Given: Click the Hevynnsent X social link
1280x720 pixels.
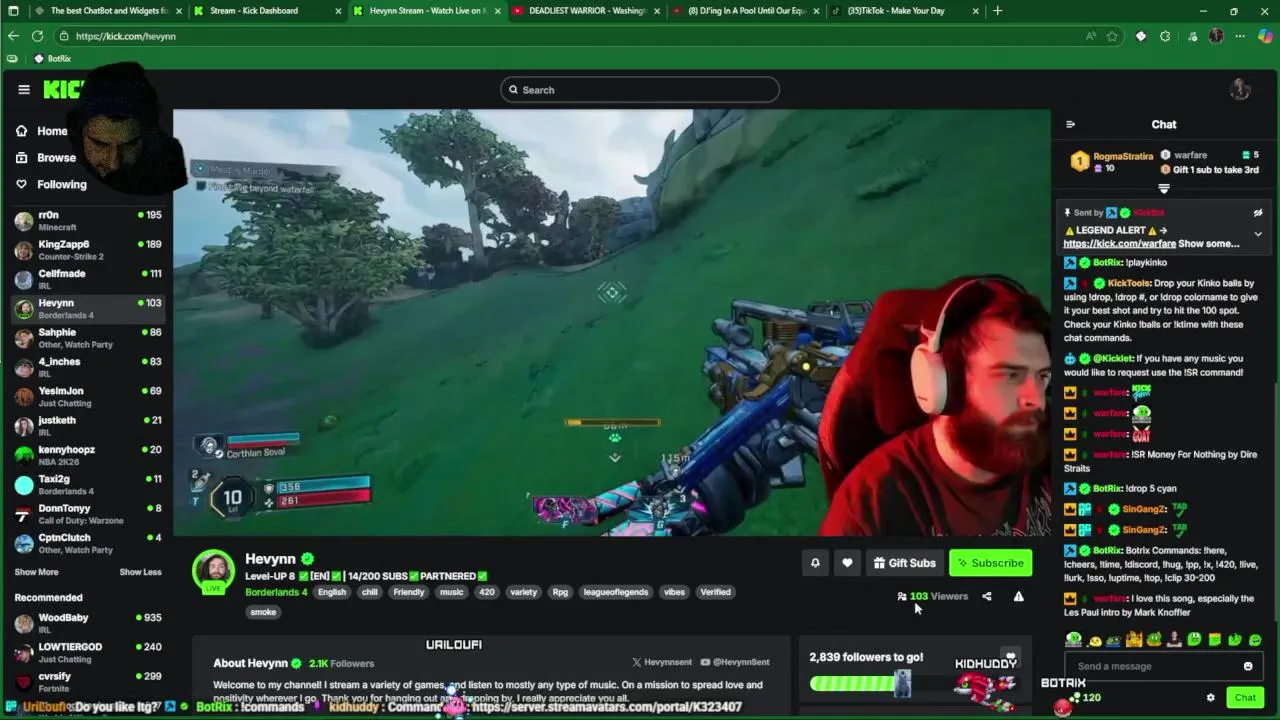Looking at the screenshot, I should (x=662, y=662).
